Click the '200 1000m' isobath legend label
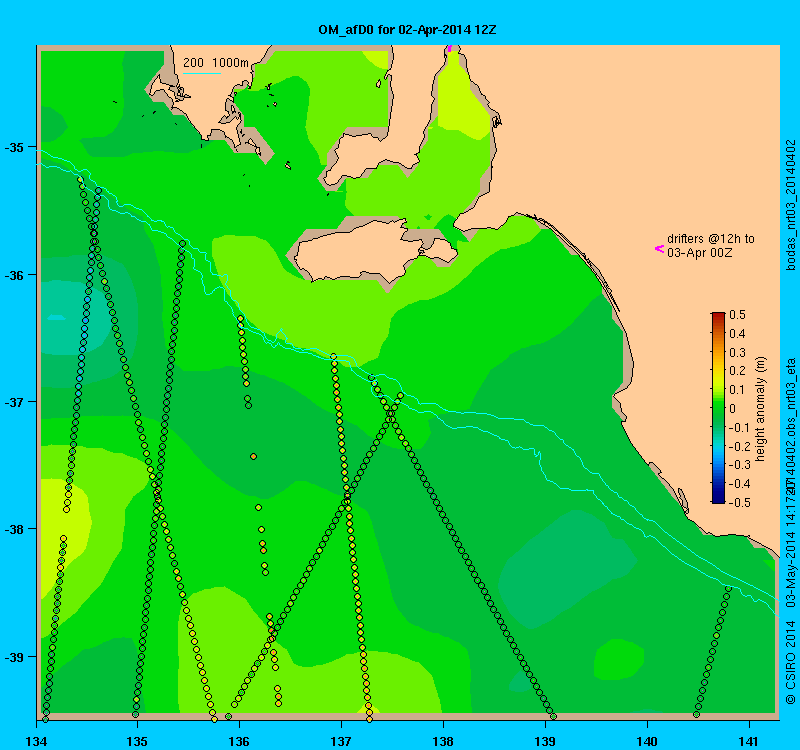The image size is (800, 750). [216, 62]
